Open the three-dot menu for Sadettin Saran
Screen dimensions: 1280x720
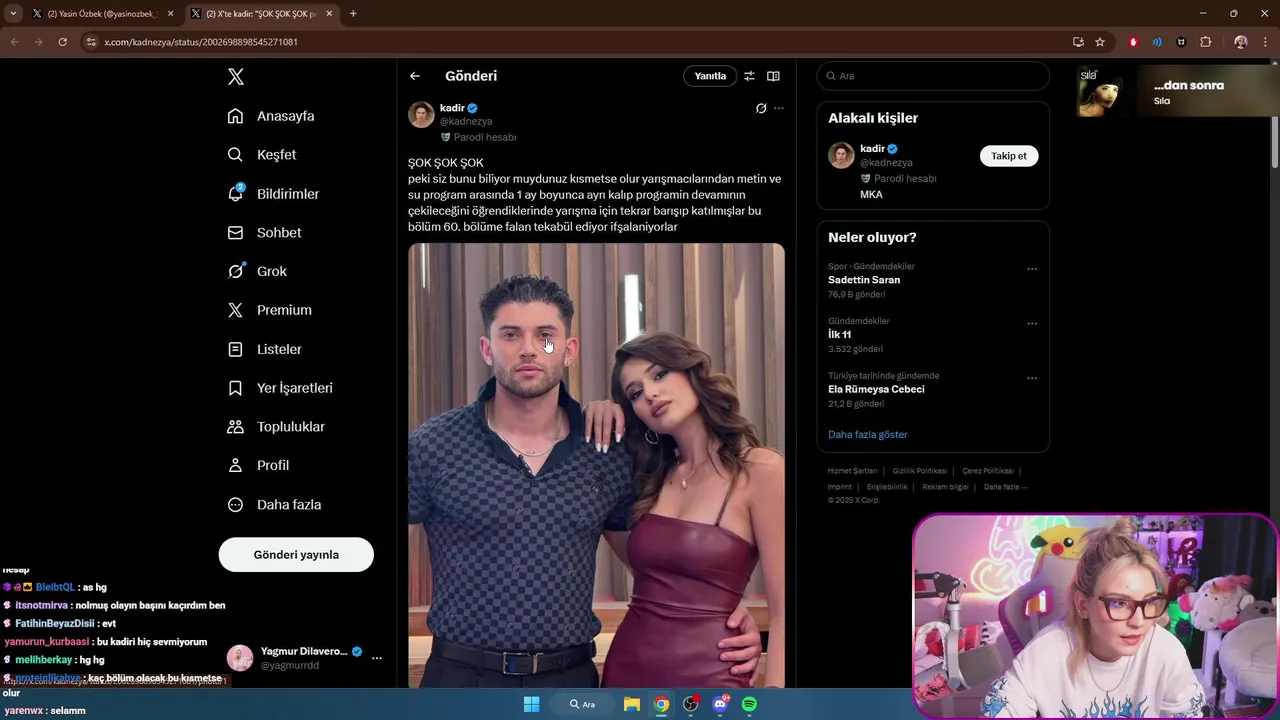coord(1032,269)
